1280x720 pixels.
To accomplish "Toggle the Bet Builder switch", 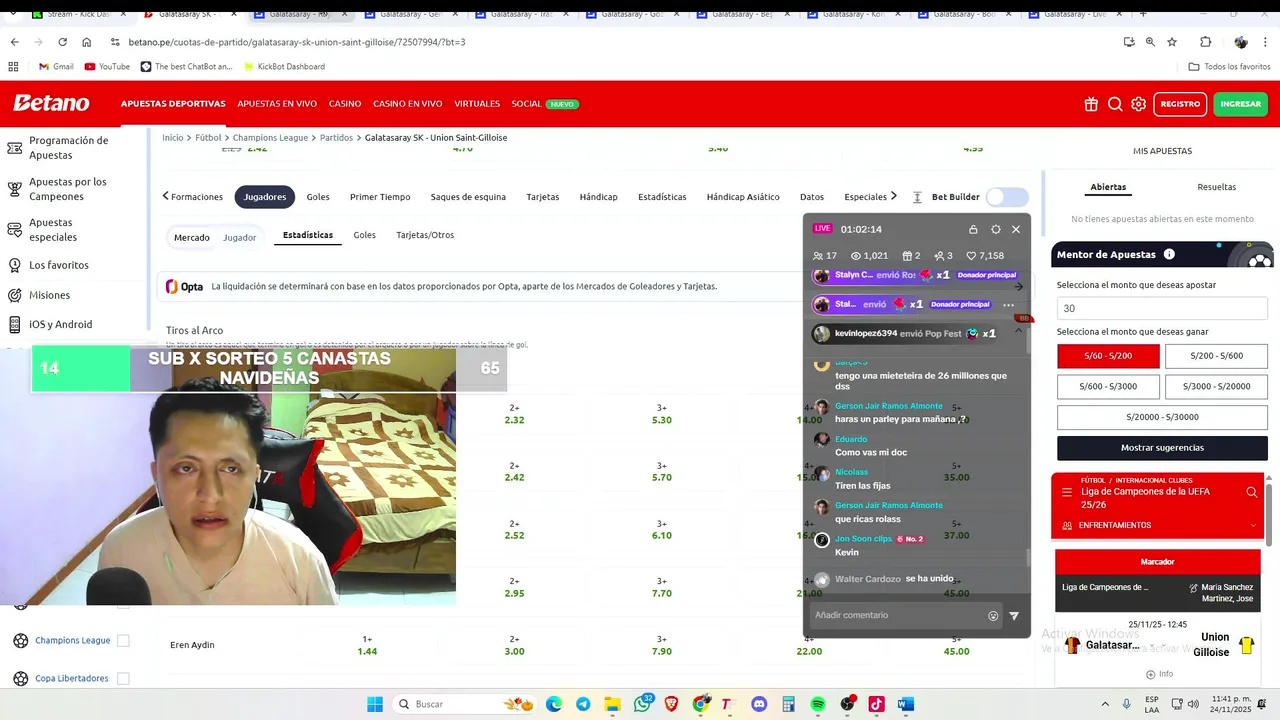I will (x=1007, y=197).
